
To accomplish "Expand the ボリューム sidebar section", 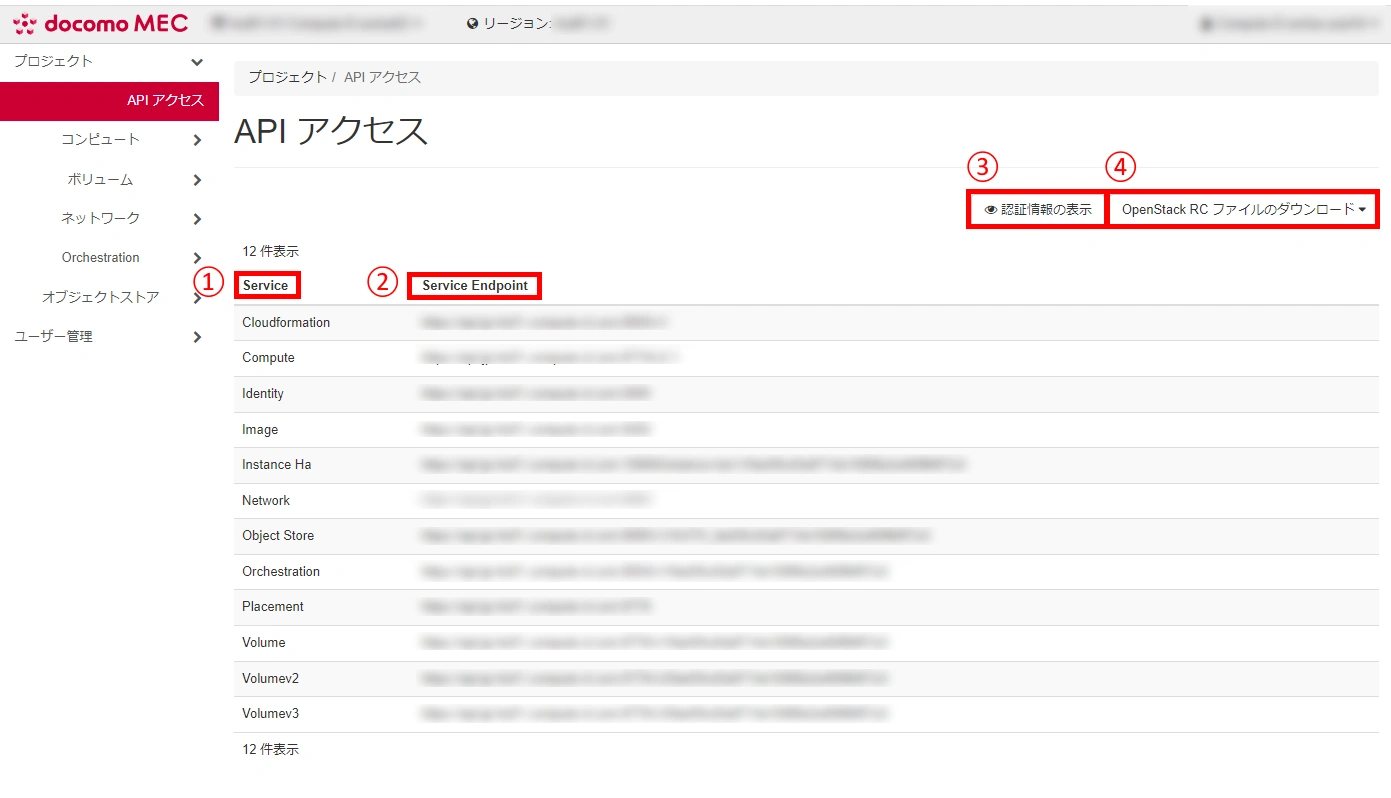I will (197, 180).
